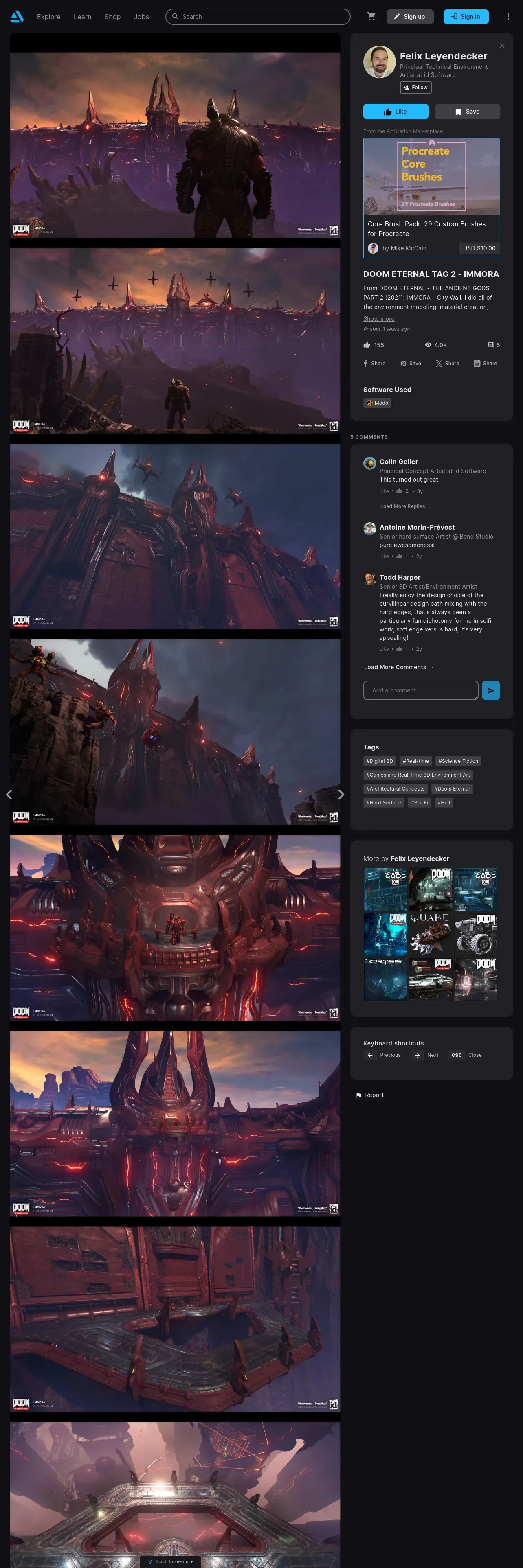
Task: Click Felix Leyendecker's profile avatar
Action: 379,61
